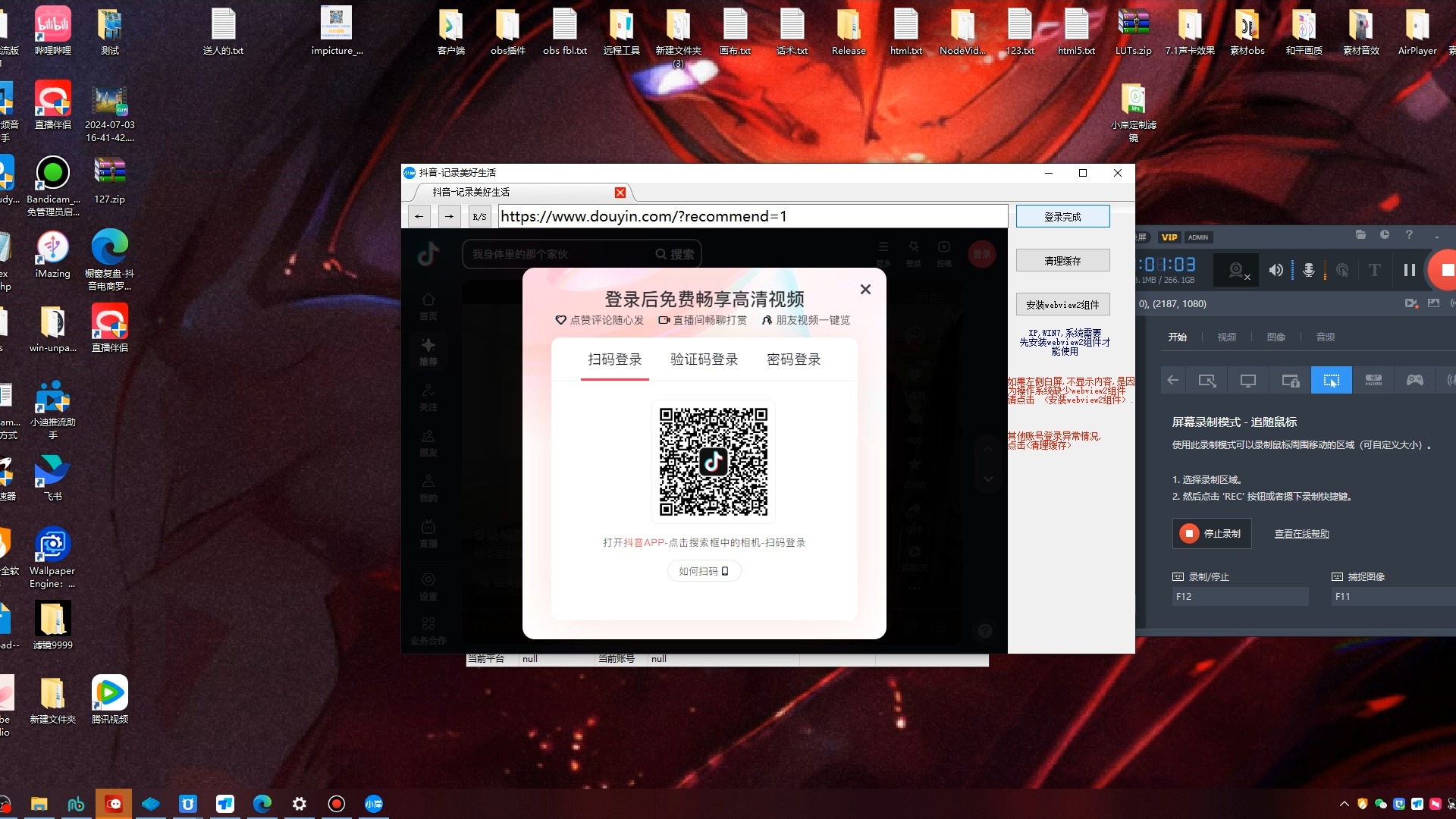Screen dimensions: 1456x819
Task: Switch to 验证码登录 tab
Action: tap(704, 359)
